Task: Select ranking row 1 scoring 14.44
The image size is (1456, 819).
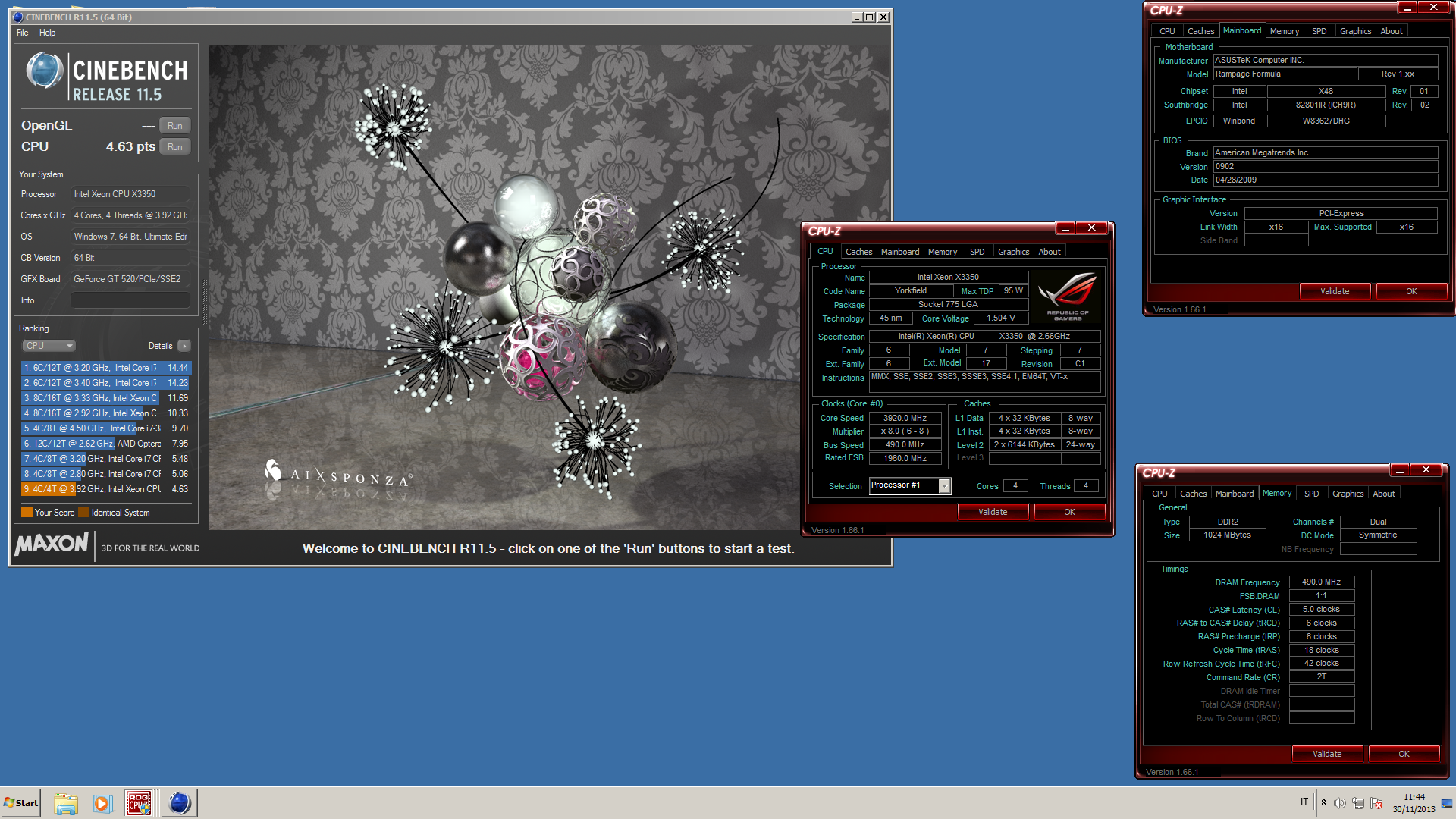Action: tap(106, 368)
